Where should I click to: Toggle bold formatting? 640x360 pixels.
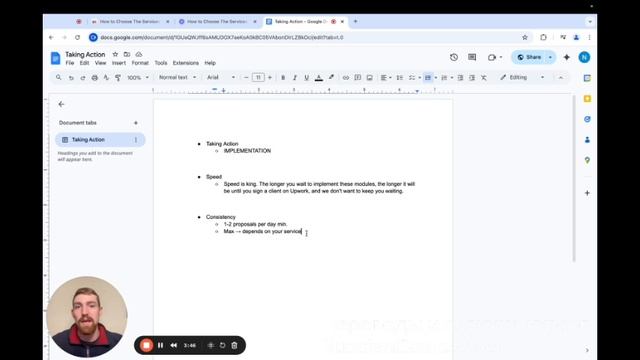point(283,78)
